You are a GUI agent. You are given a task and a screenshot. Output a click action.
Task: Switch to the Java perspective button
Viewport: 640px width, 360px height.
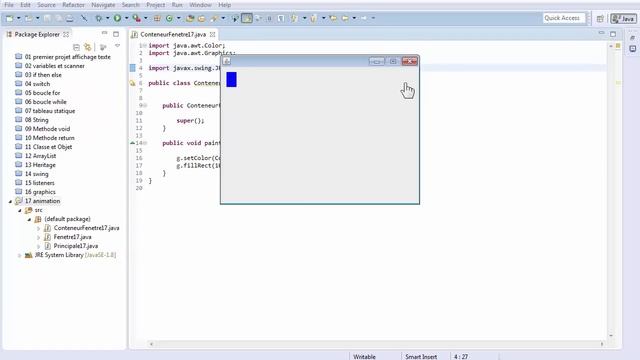click(623, 18)
